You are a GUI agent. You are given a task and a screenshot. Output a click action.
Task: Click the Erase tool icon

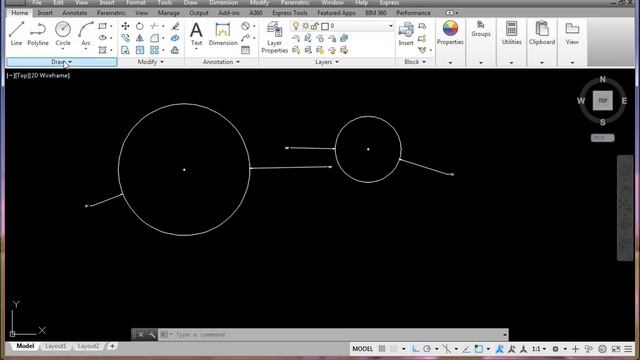[x=175, y=26]
